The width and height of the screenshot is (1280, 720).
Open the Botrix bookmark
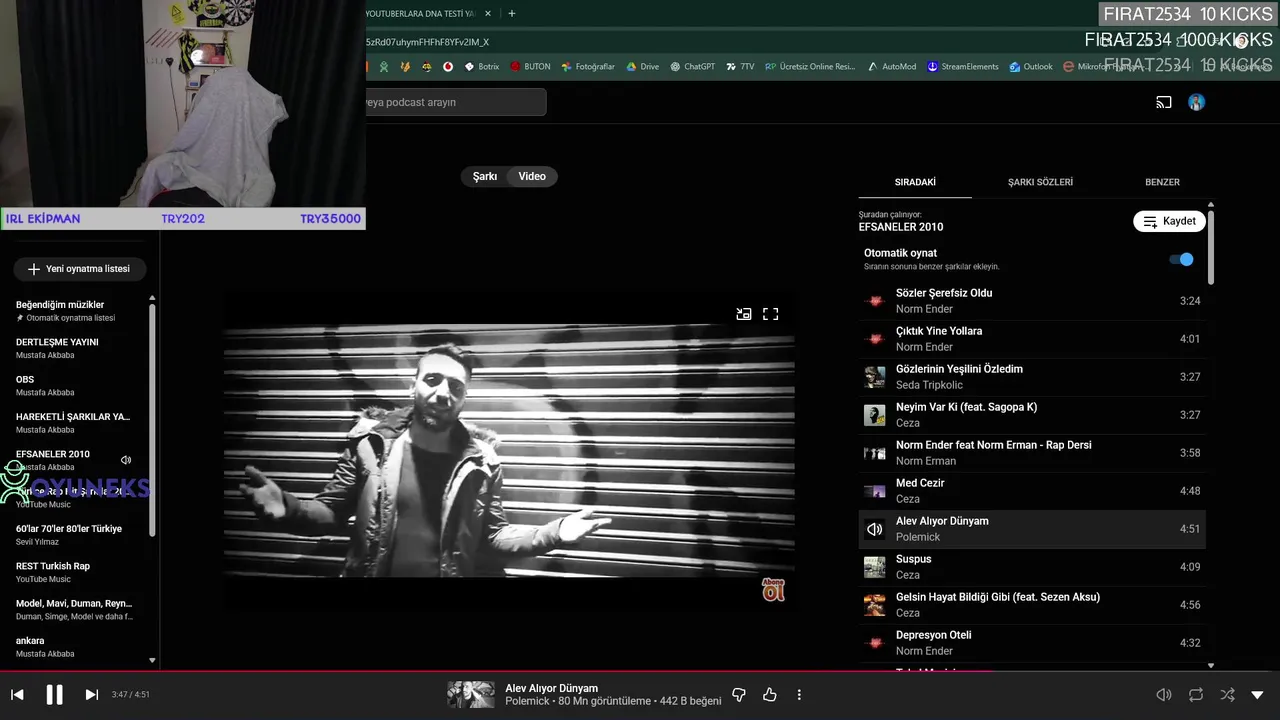[479, 67]
